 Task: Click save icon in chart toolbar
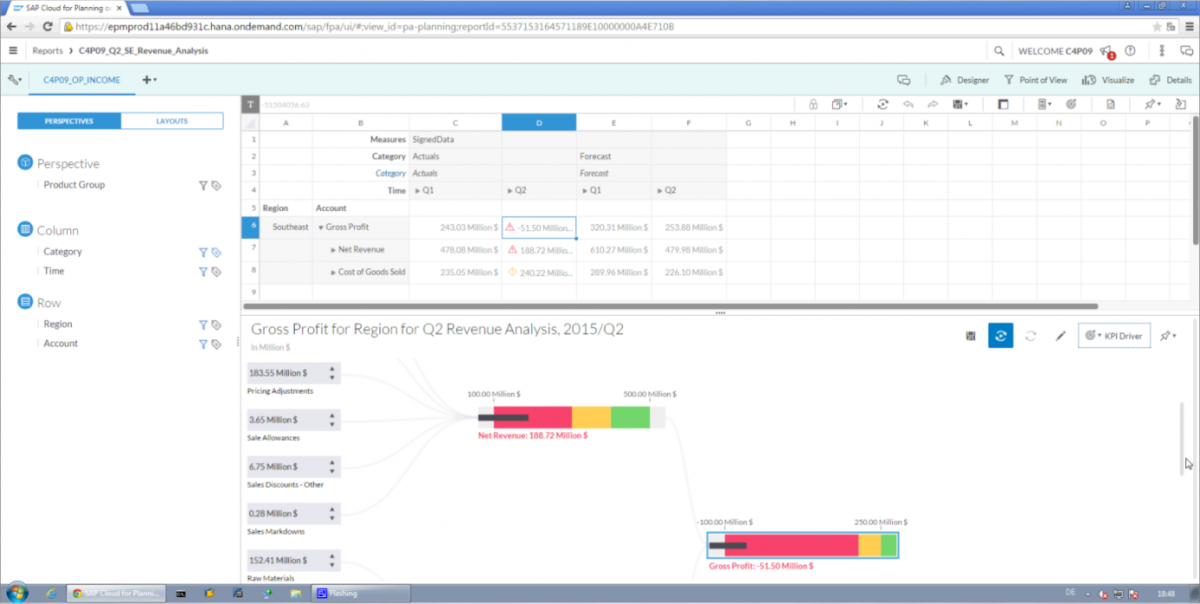[970, 336]
